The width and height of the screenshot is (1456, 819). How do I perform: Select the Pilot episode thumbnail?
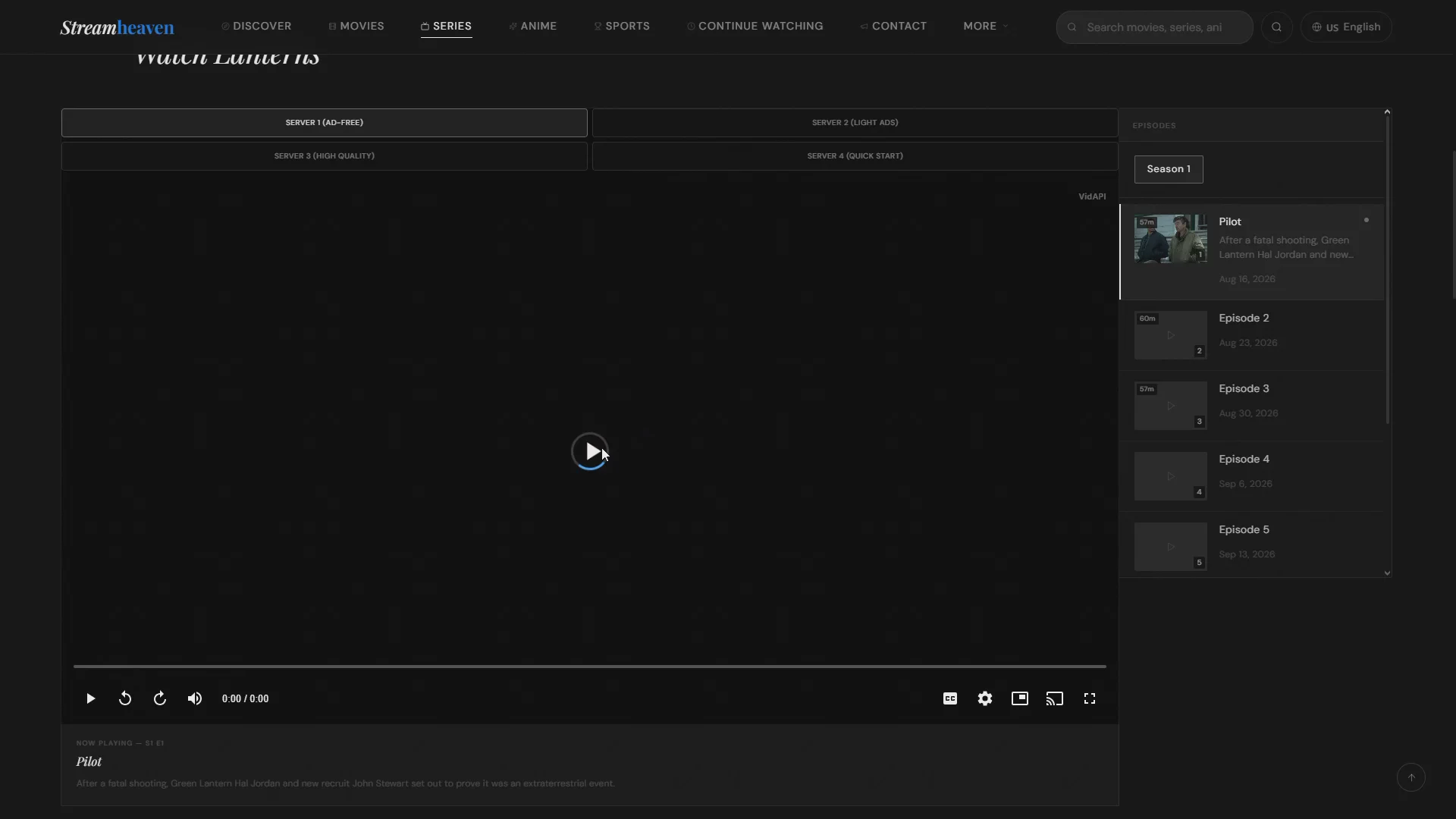tap(1170, 239)
